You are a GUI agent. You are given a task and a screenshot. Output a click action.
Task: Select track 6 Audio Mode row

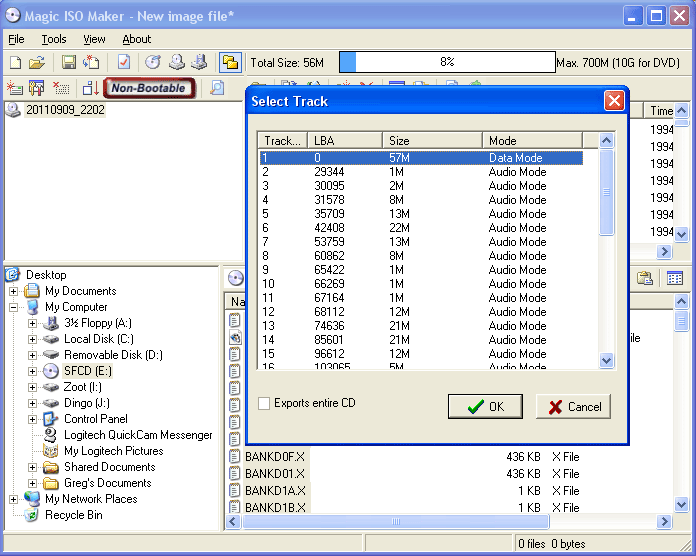pos(420,228)
